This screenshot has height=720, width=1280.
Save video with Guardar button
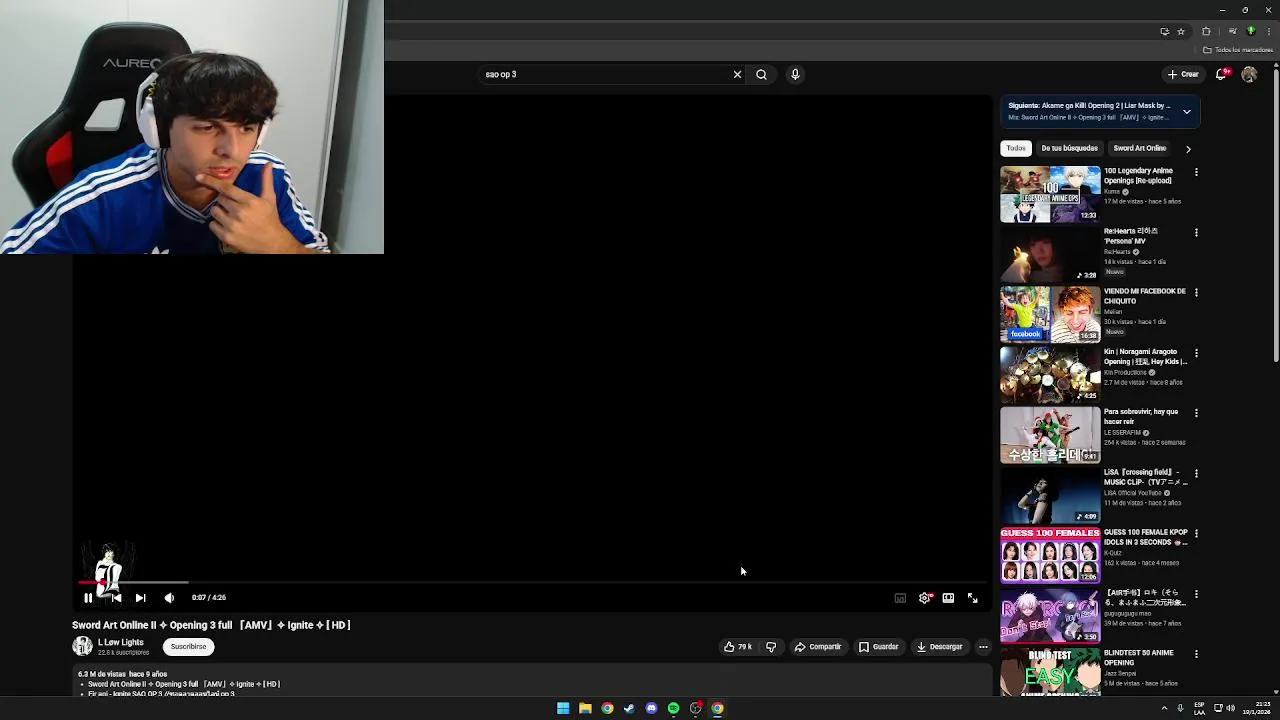tap(879, 647)
